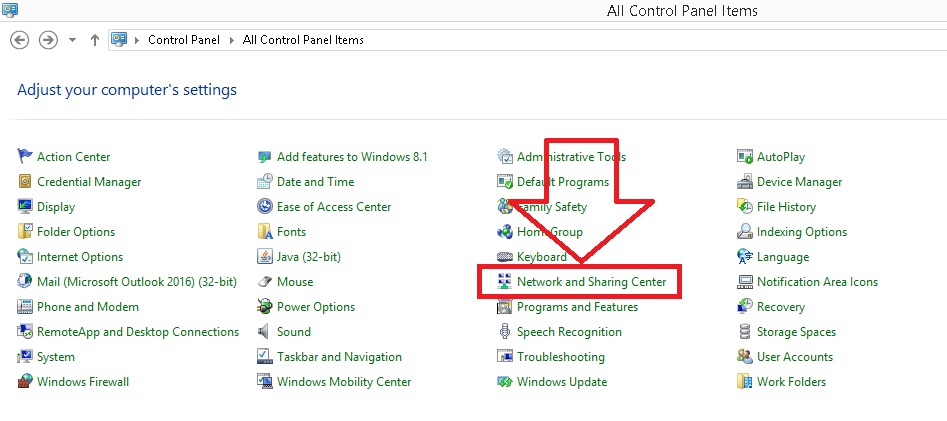Expand the chevron before All Control Panel Items
This screenshot has height=421, width=947.
pyautogui.click(x=233, y=40)
